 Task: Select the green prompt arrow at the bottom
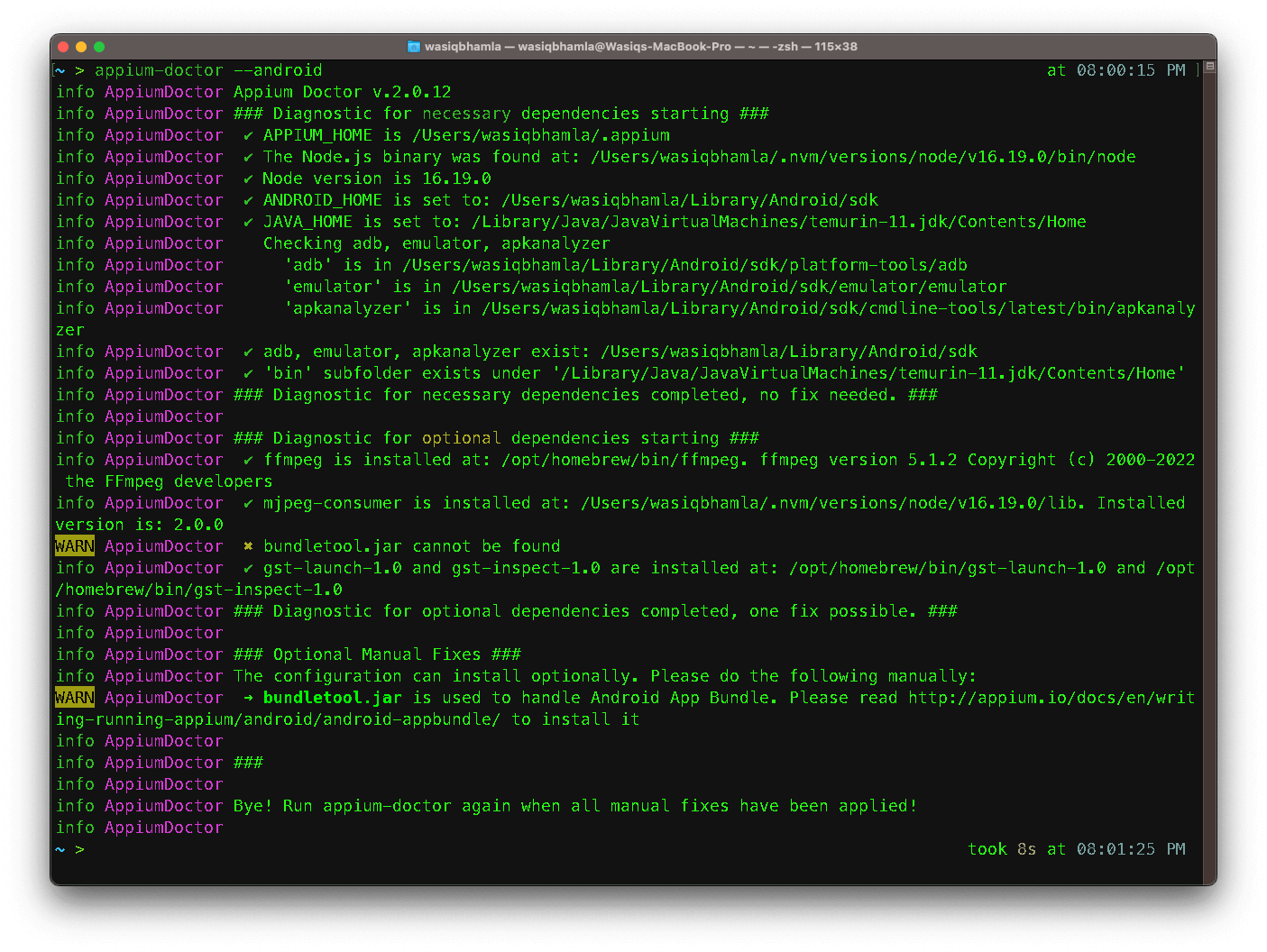click(80, 848)
